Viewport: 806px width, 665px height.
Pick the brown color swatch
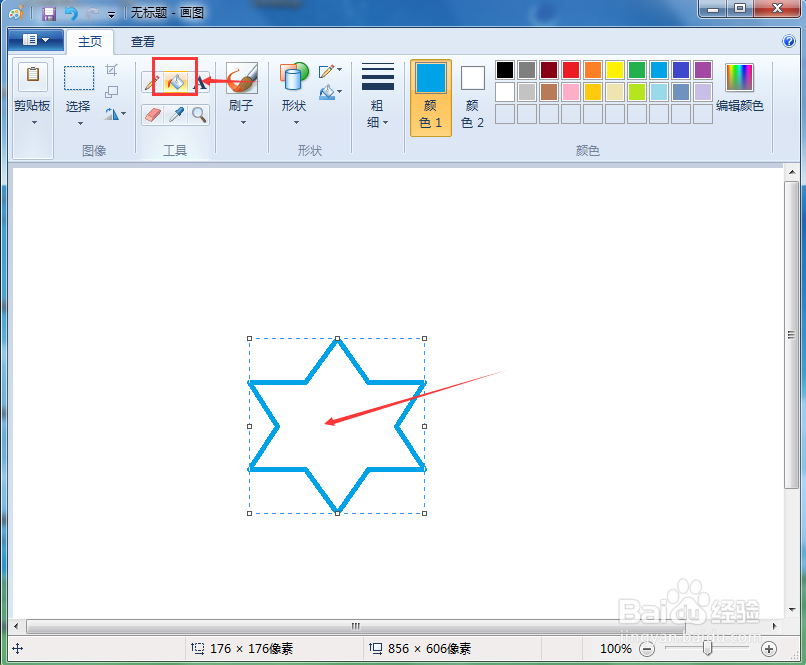point(549,92)
